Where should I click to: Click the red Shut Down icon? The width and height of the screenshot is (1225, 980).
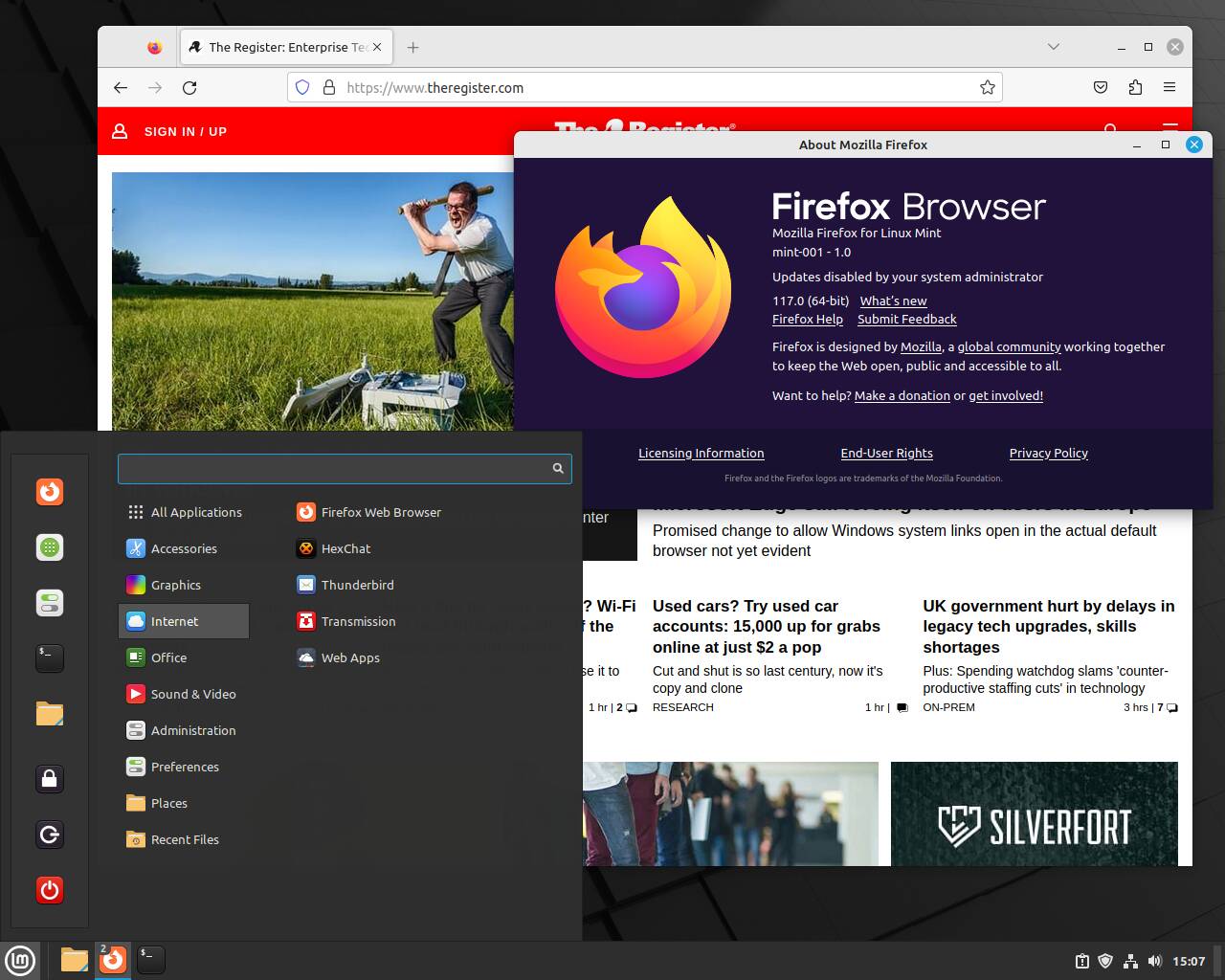(x=50, y=890)
